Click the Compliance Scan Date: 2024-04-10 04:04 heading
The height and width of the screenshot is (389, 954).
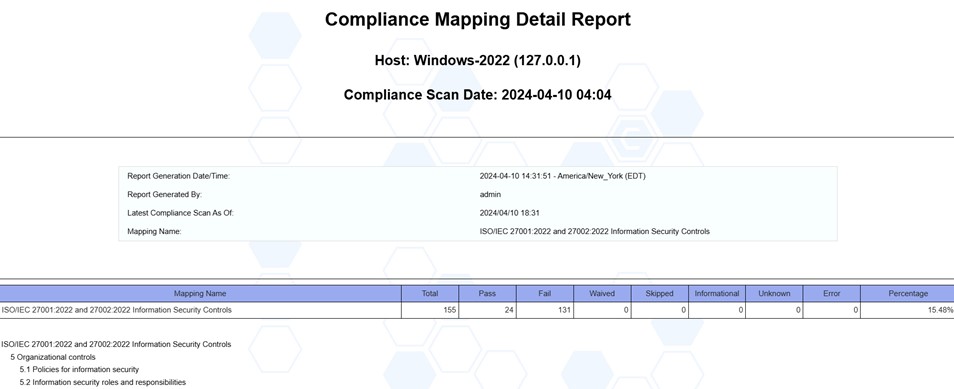pyautogui.click(x=478, y=95)
